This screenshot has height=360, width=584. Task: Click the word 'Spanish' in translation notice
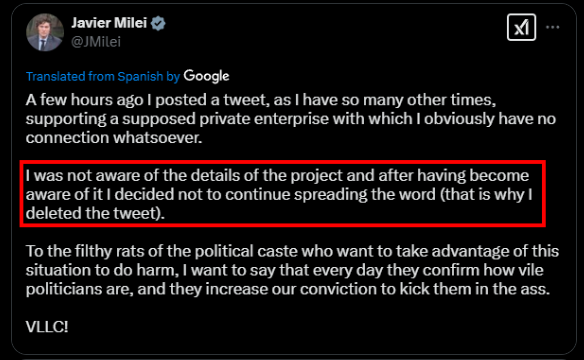(x=140, y=76)
